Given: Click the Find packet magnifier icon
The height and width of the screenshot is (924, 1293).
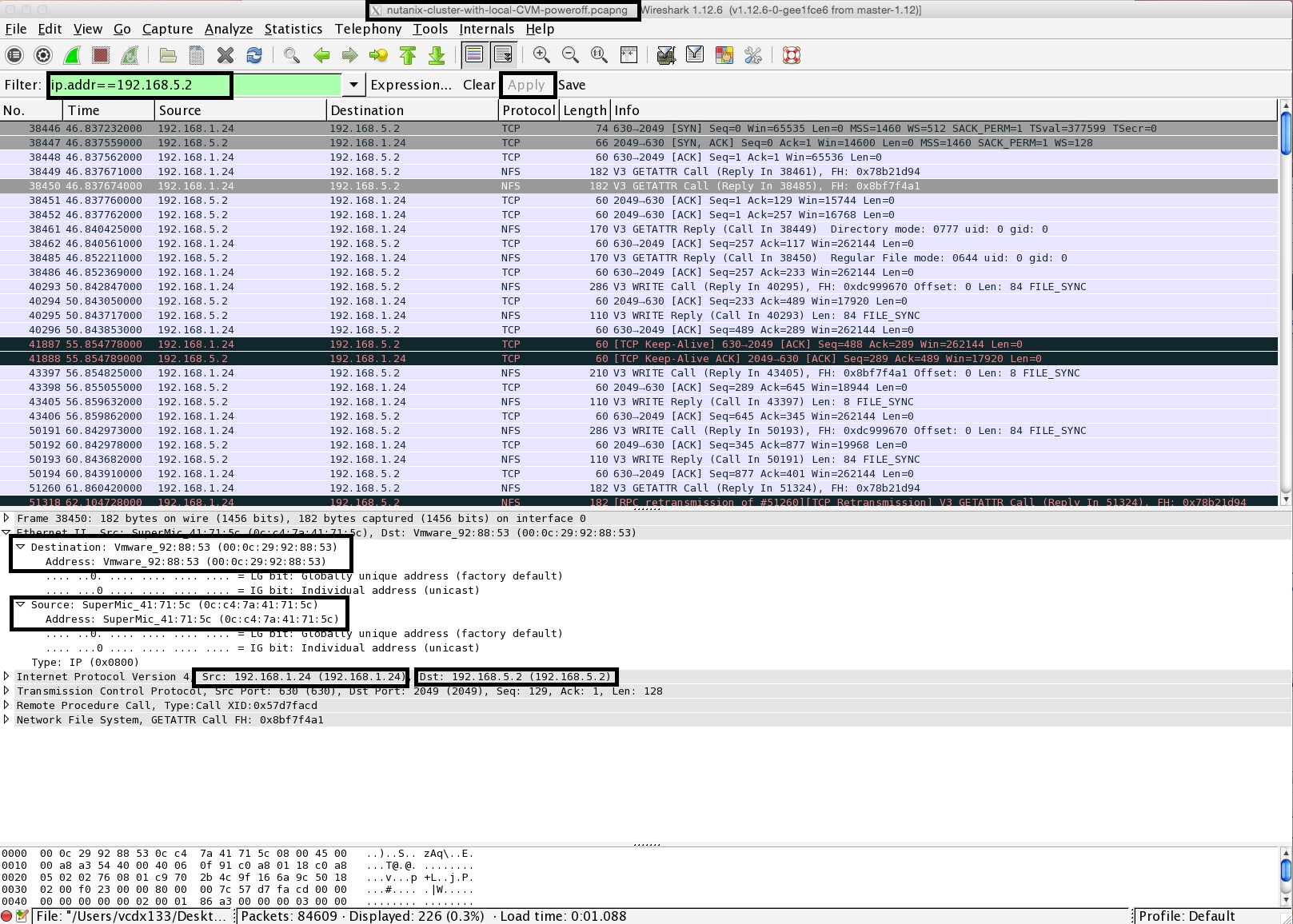Looking at the screenshot, I should pyautogui.click(x=292, y=55).
